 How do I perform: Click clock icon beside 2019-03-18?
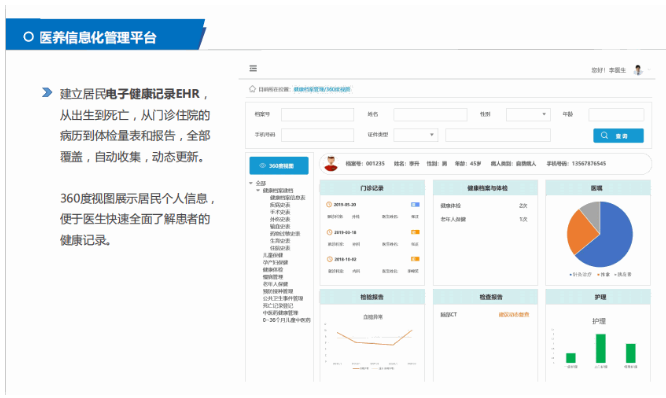(x=329, y=232)
